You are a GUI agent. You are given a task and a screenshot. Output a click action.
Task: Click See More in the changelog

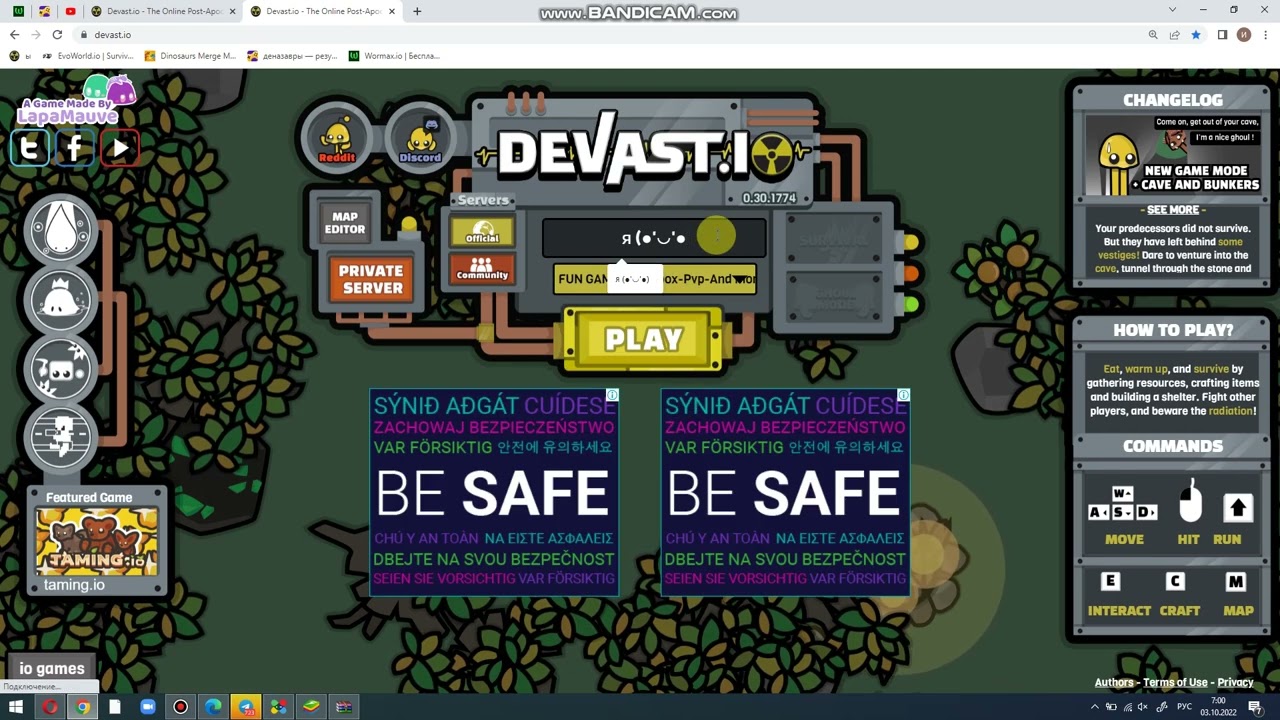click(x=1173, y=210)
